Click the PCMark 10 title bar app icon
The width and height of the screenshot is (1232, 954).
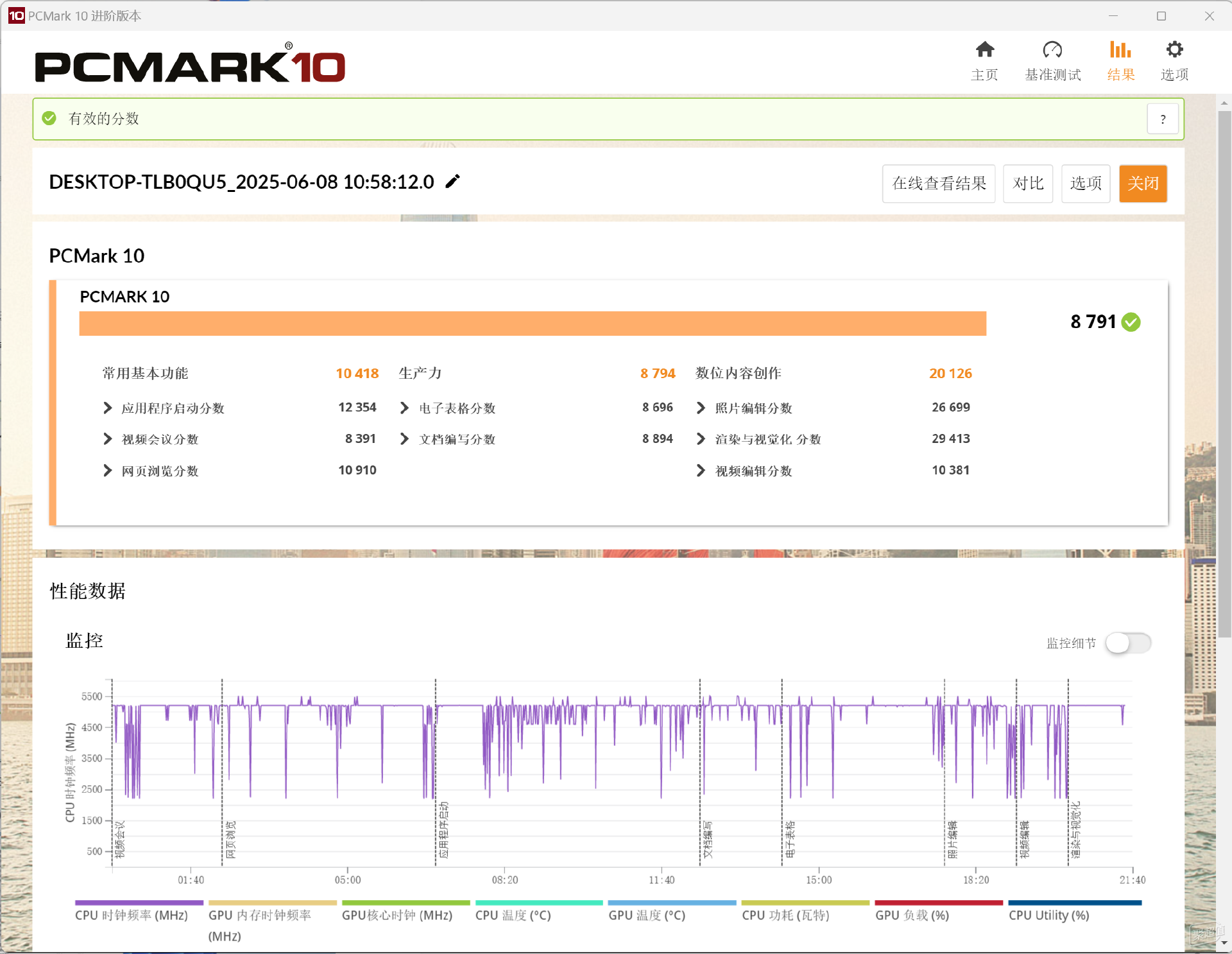pos(16,15)
